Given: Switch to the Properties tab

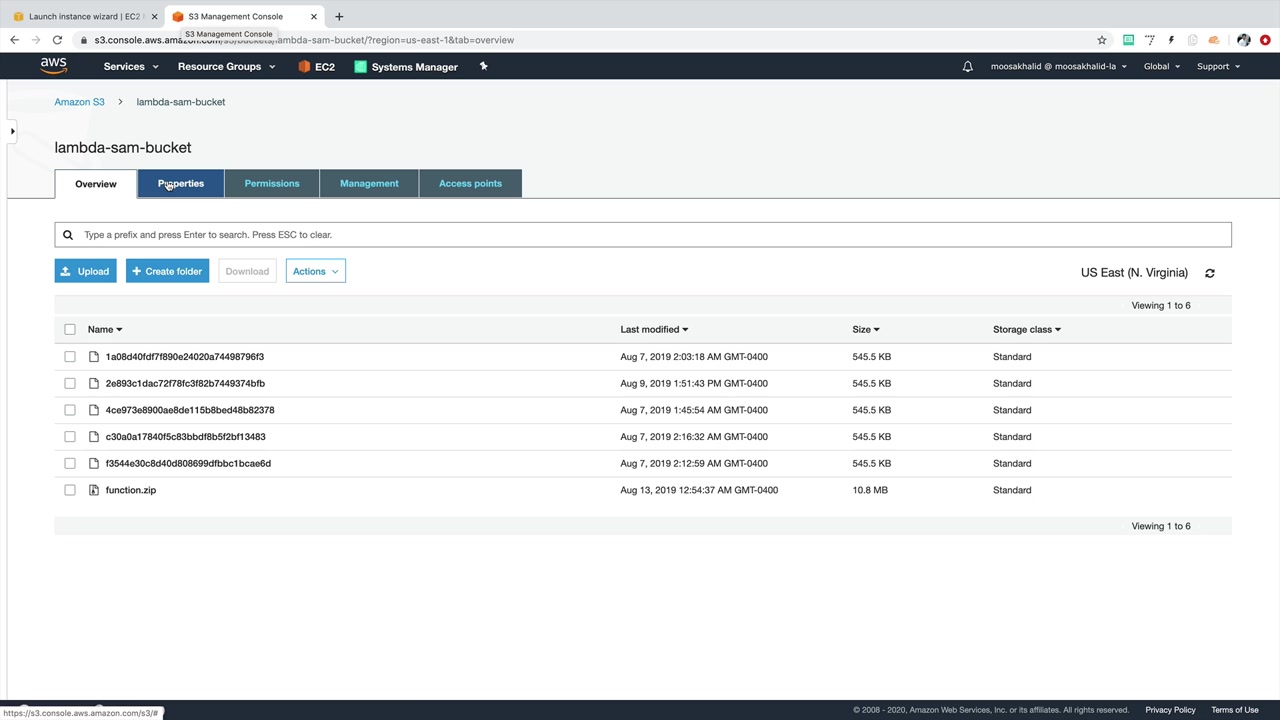Looking at the screenshot, I should tap(181, 184).
